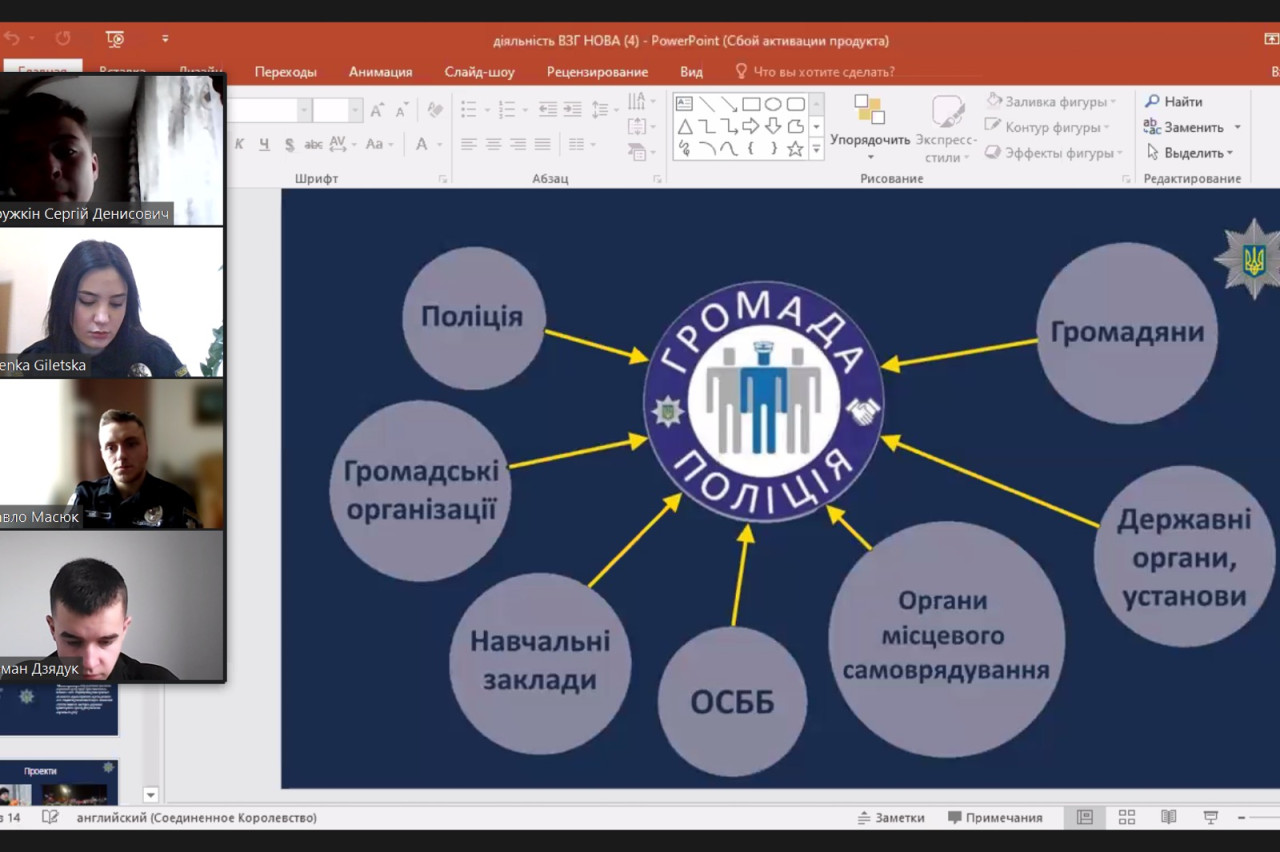Switch to the Вид tab
The height and width of the screenshot is (852, 1280).
click(x=691, y=72)
